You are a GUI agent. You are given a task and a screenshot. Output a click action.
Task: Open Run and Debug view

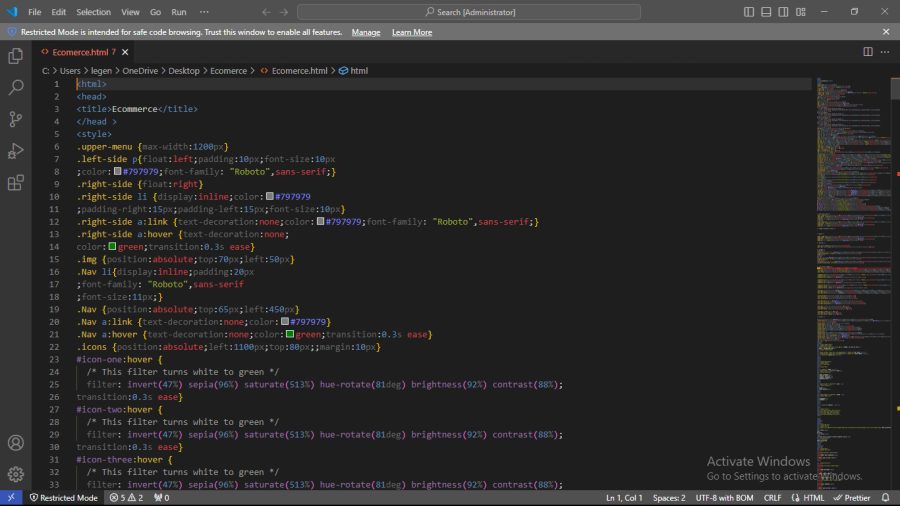click(15, 151)
